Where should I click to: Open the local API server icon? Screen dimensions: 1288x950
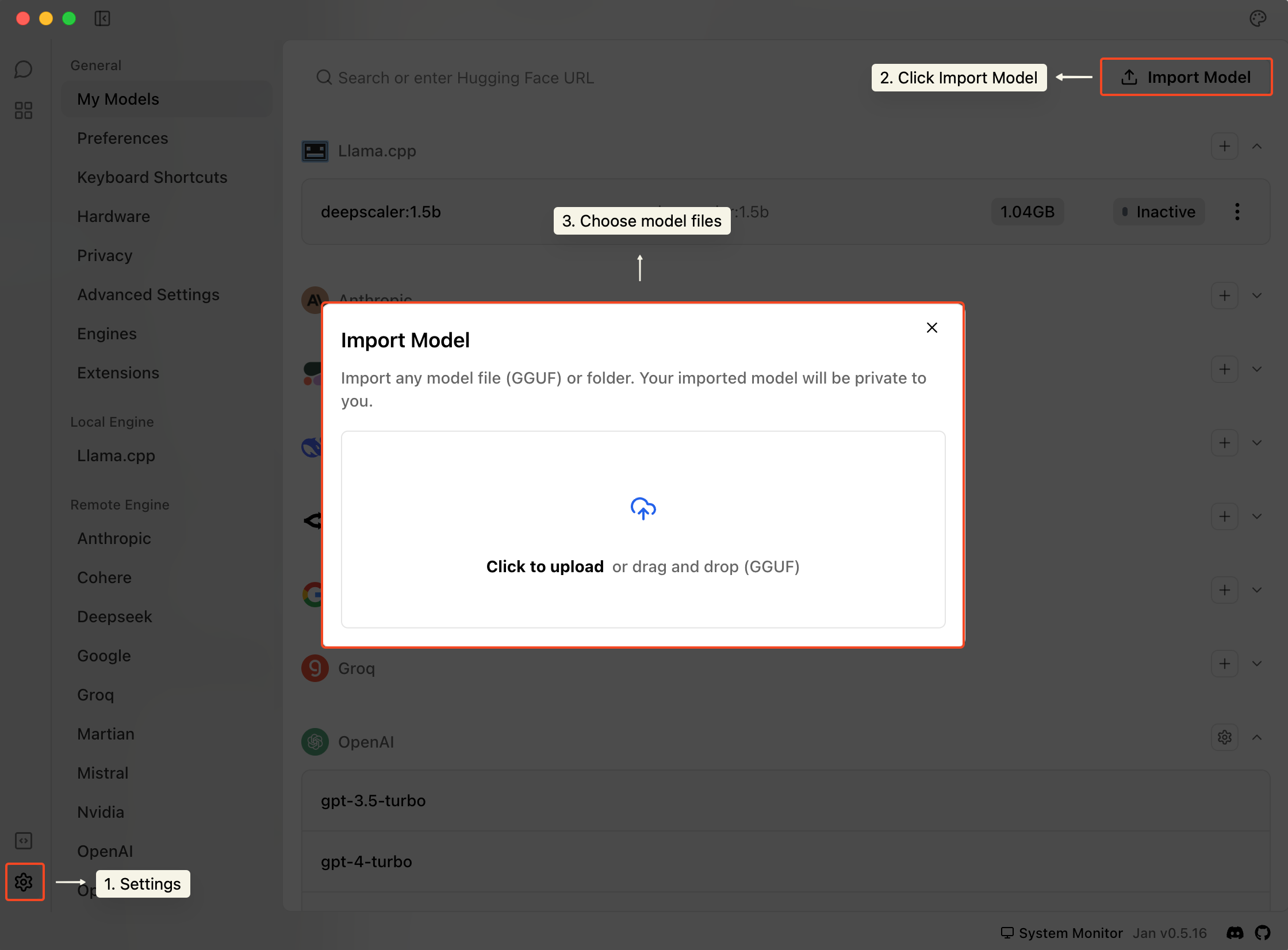pos(24,841)
